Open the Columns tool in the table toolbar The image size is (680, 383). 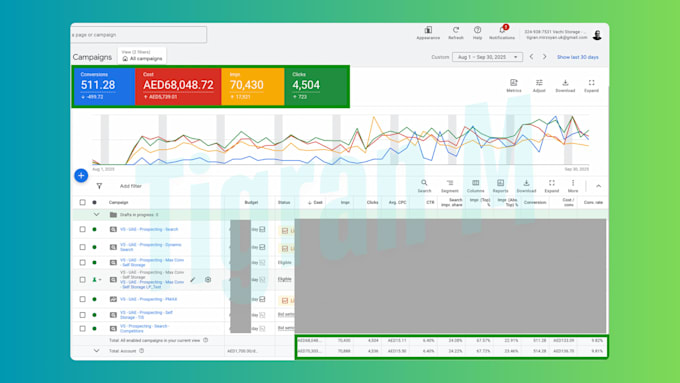pos(476,183)
